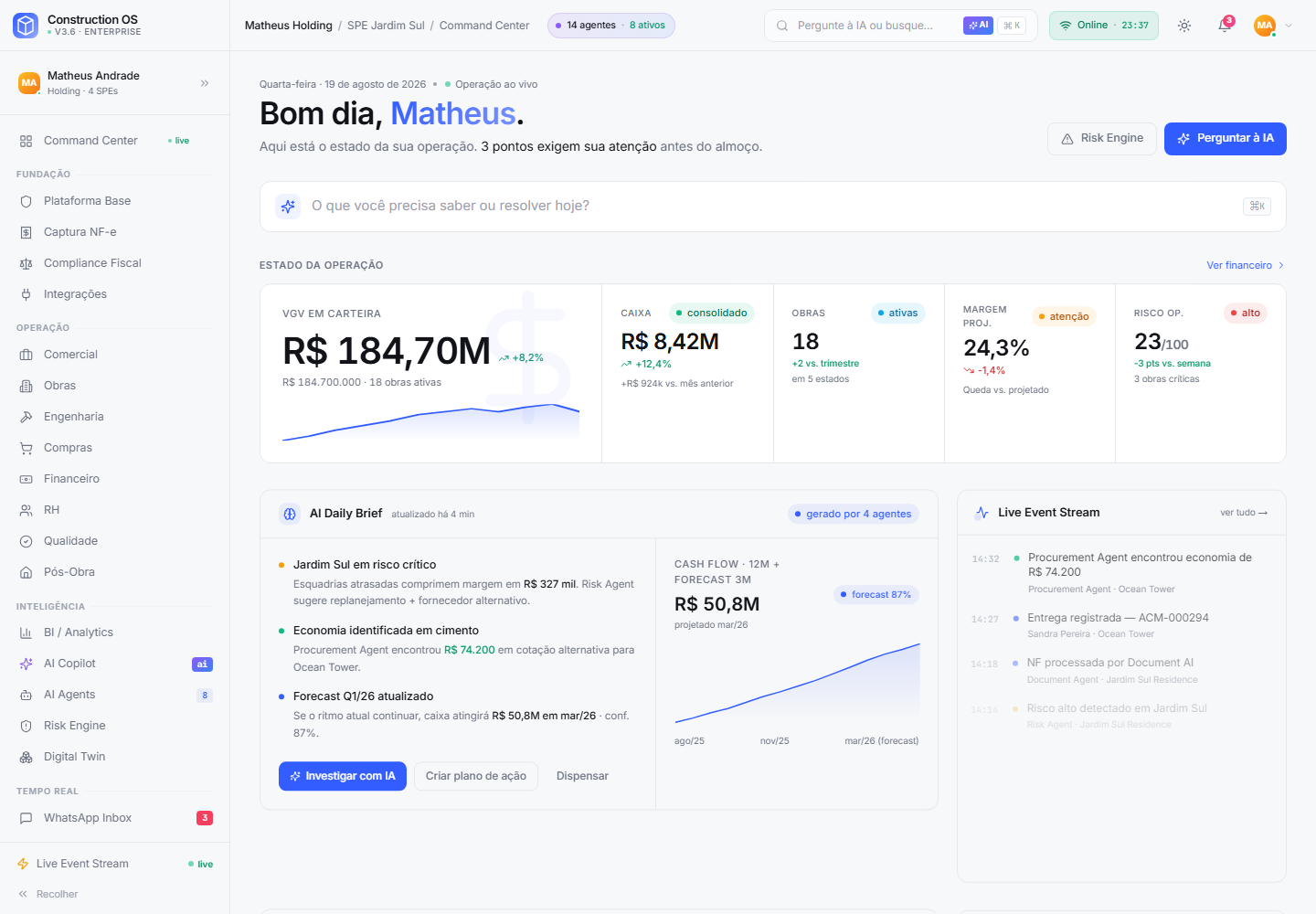Open Engenharia in sidebar
Screen dimensions: 1316x914
point(114,417)
